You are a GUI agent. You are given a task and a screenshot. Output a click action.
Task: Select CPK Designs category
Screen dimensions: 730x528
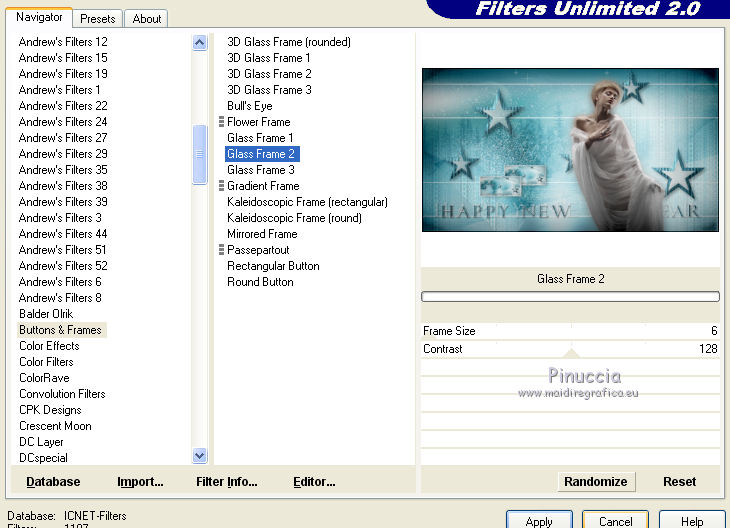50,410
